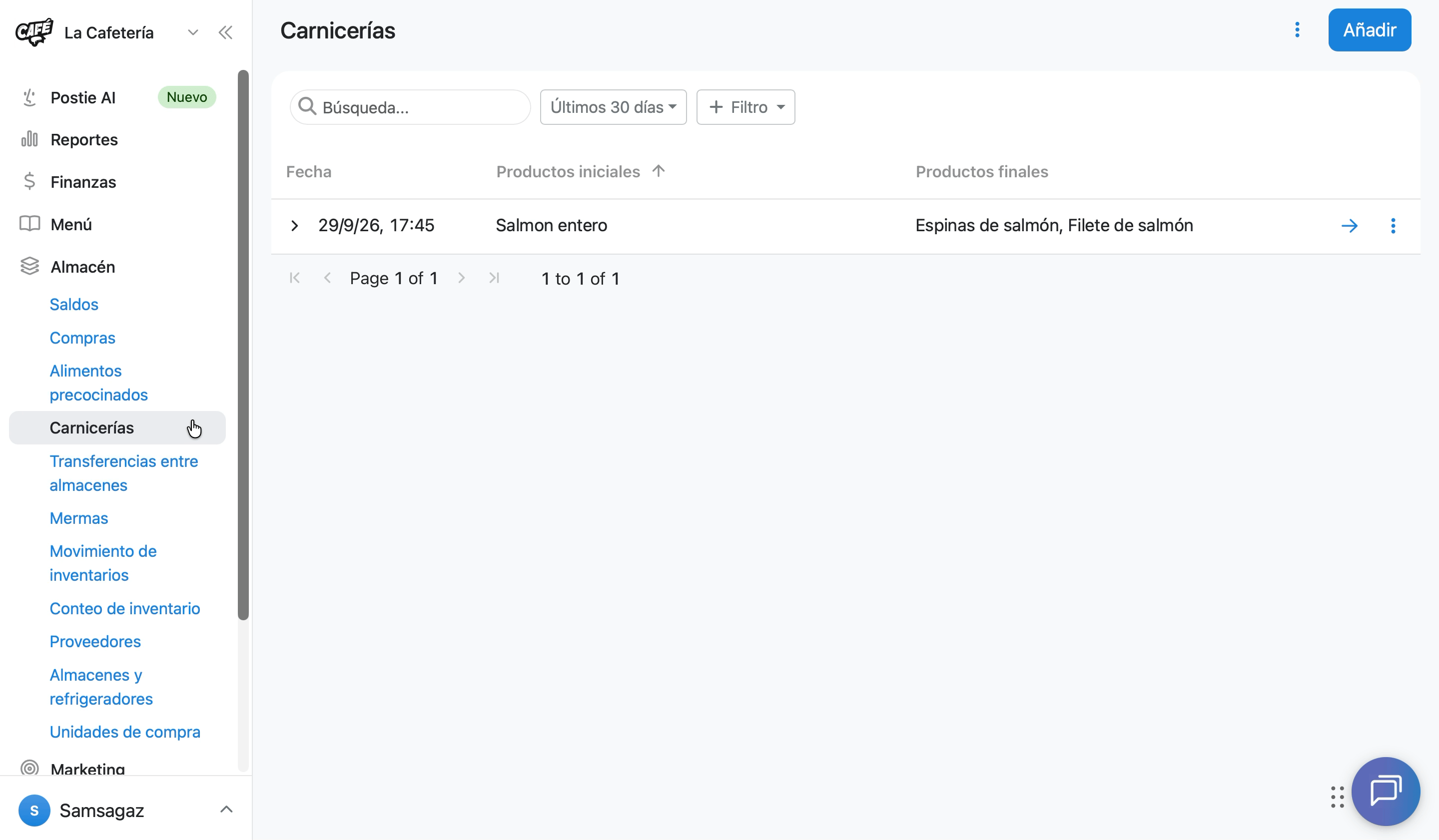Screen dimensions: 1439x840
Task: Open Mermas page
Action: click(x=79, y=518)
